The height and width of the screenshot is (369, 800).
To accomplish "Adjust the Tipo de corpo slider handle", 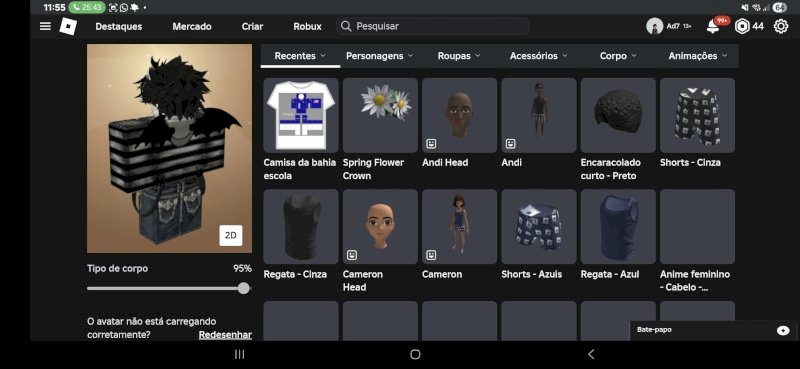I will (243, 288).
